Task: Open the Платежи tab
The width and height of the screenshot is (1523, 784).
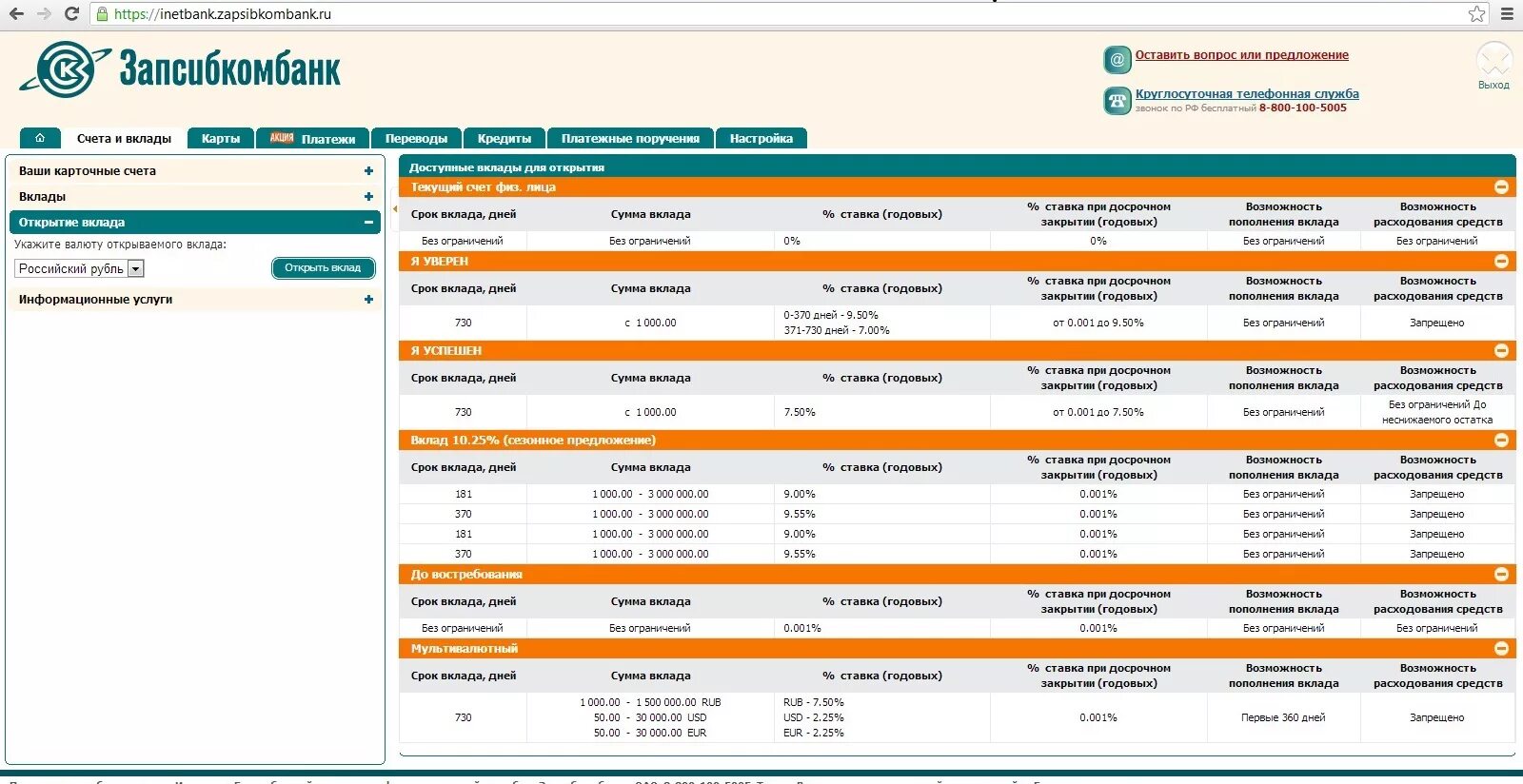Action: (x=313, y=138)
